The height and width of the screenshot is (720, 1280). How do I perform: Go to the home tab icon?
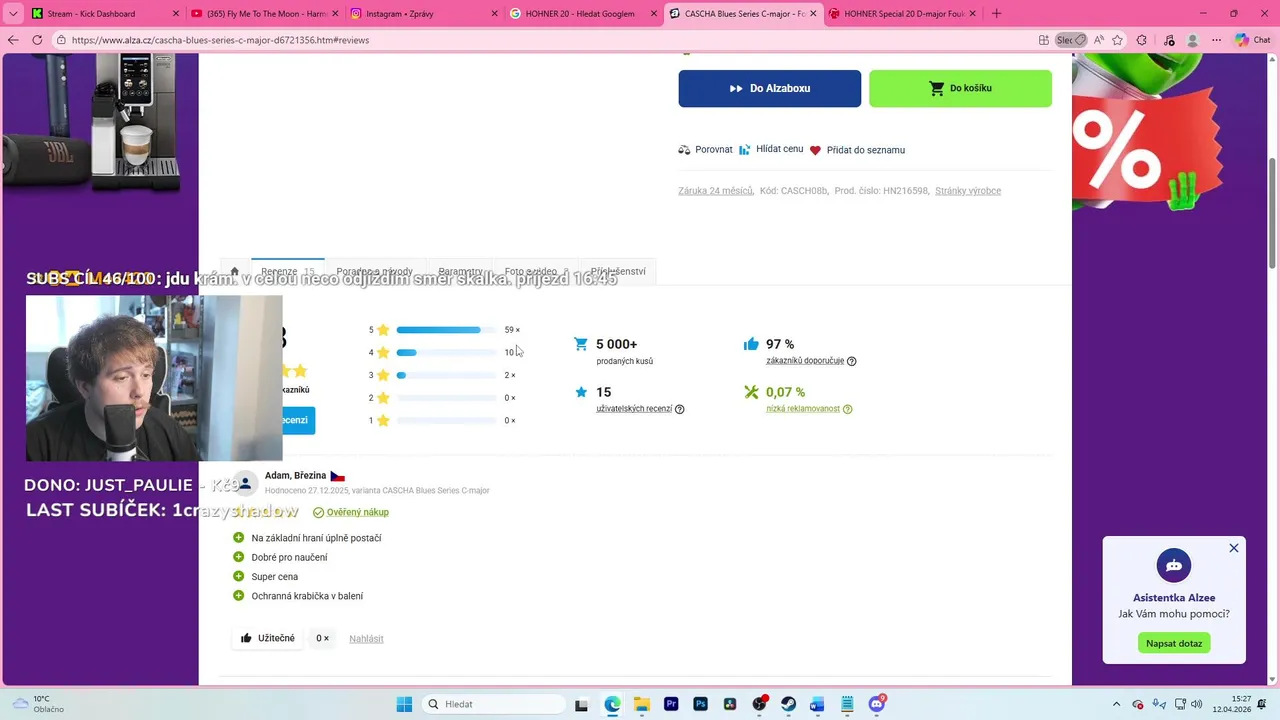[235, 272]
